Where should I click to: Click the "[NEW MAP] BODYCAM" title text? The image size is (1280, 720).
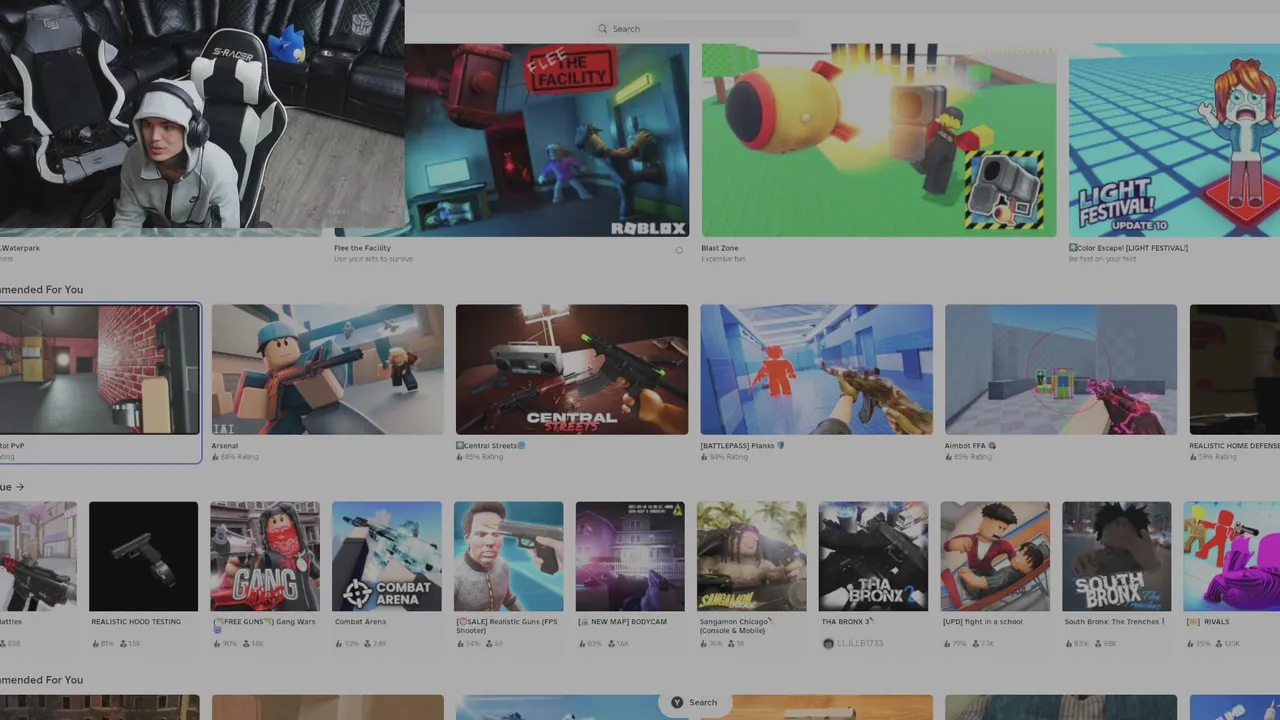(x=622, y=622)
